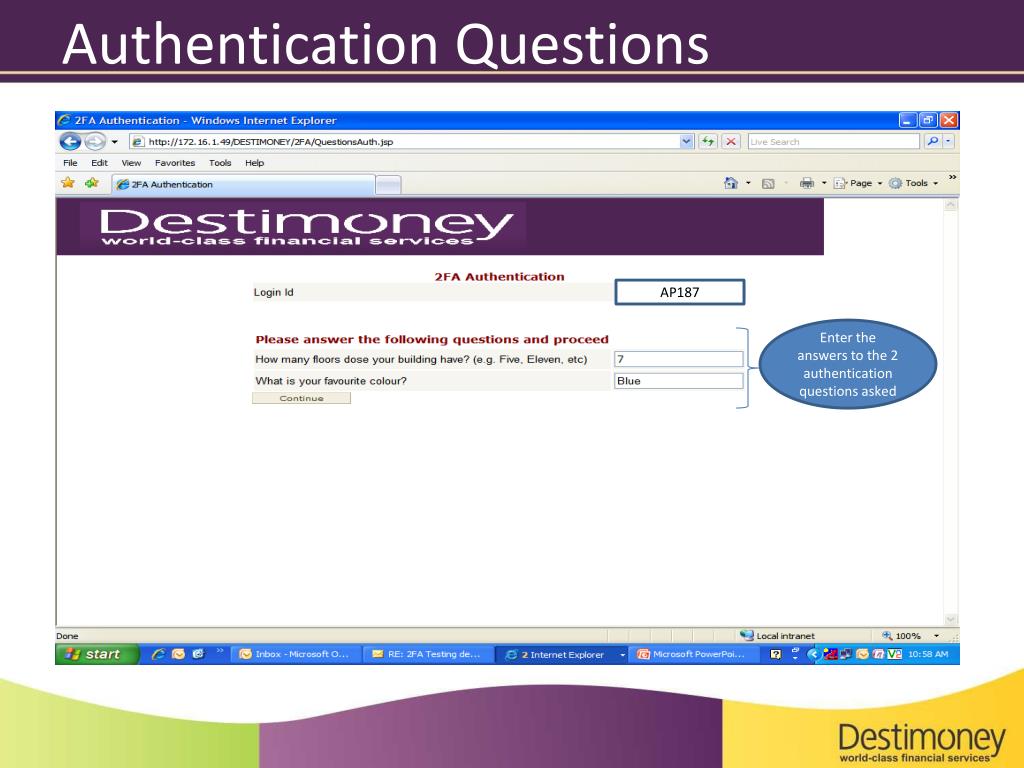Open the View menu
1024x768 pixels.
click(x=131, y=163)
